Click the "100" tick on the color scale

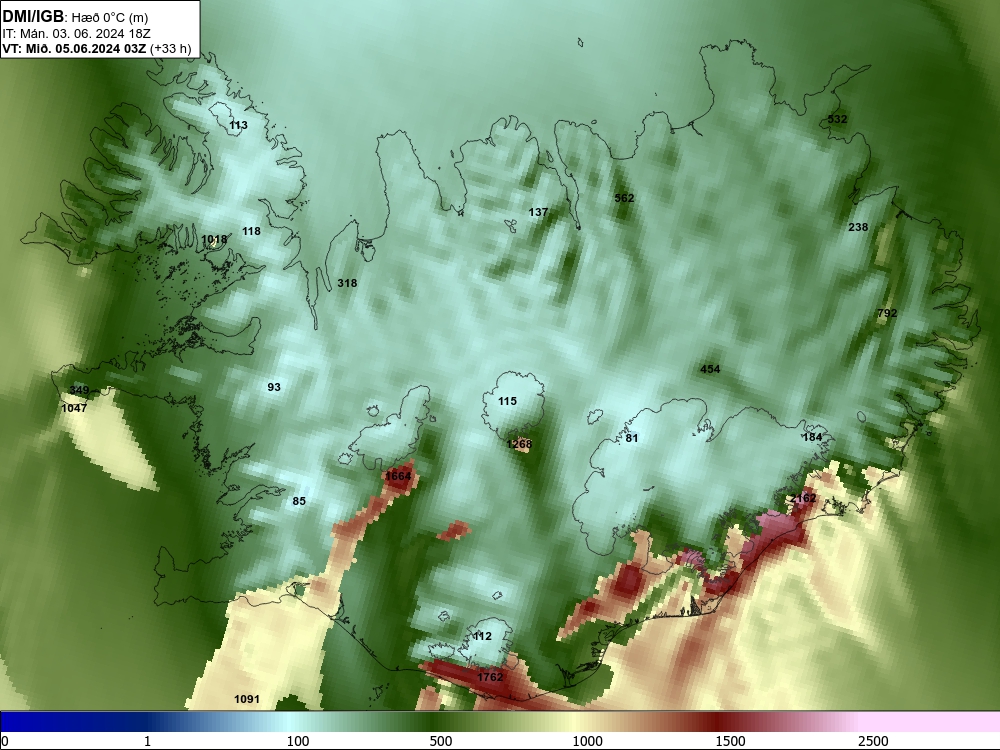pos(298,741)
